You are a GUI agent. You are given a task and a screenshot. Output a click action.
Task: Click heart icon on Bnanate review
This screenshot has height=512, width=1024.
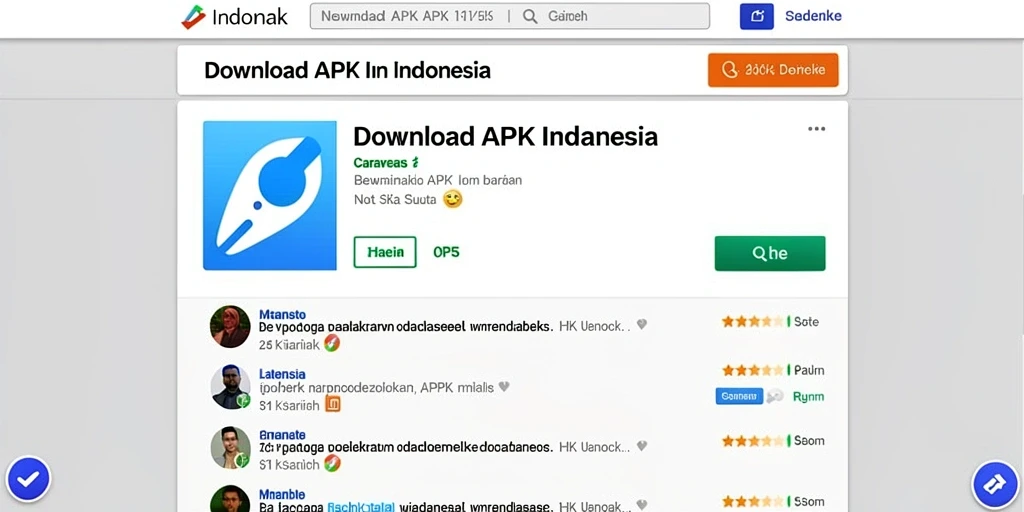[x=642, y=446]
